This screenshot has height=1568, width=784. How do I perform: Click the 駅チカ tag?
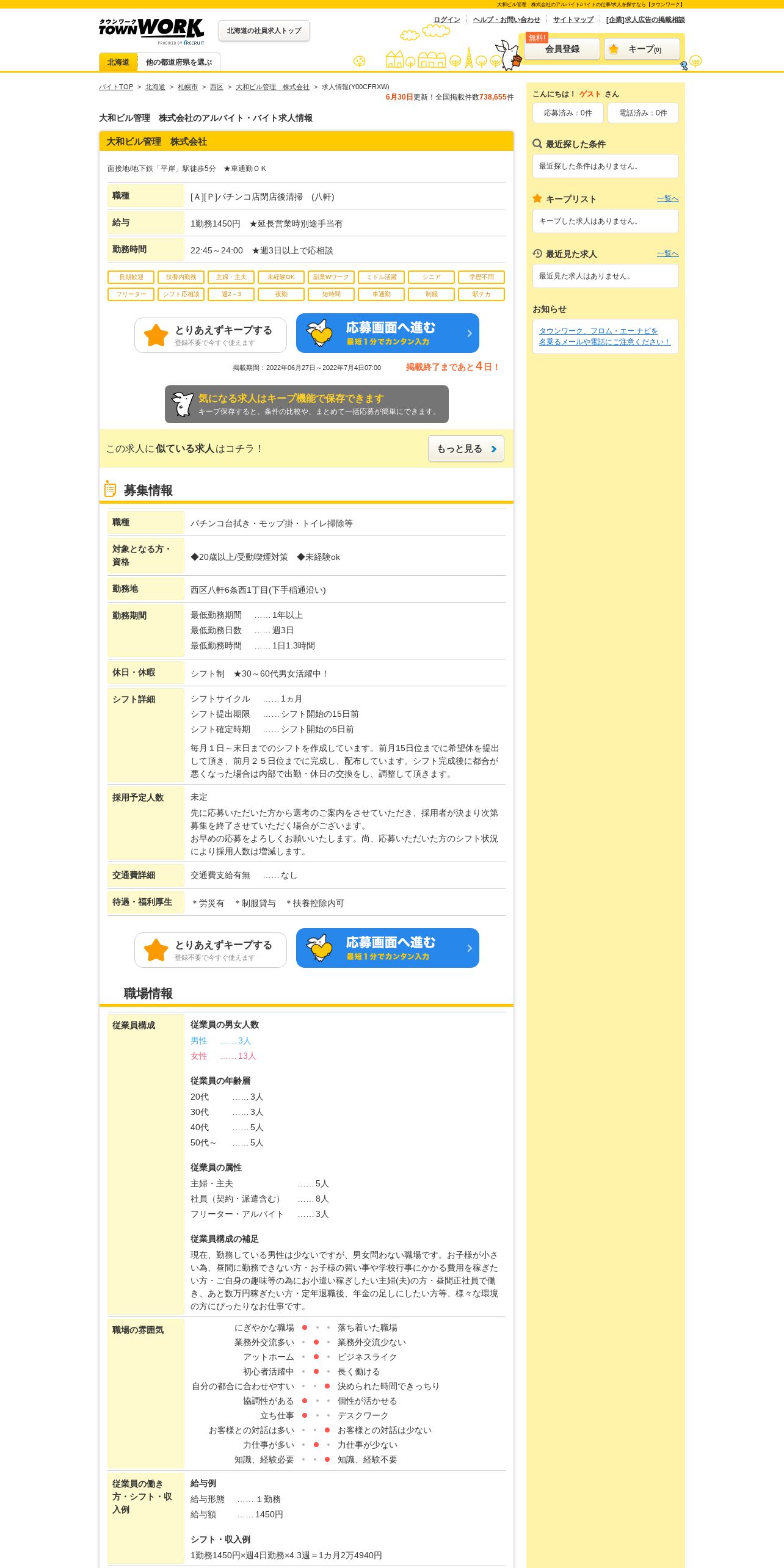481,294
